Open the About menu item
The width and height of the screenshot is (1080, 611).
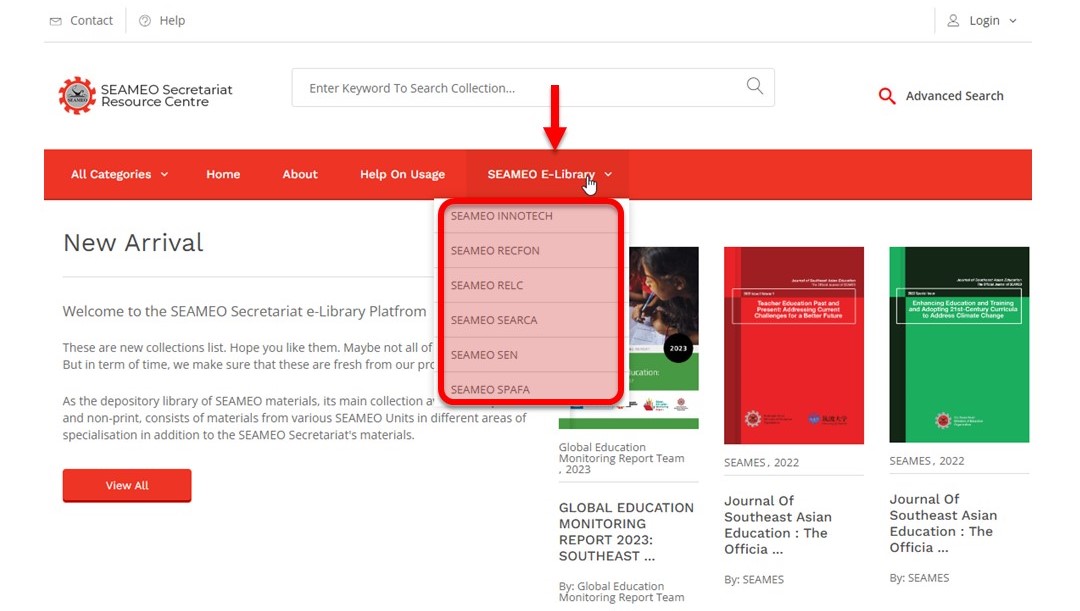pos(300,174)
